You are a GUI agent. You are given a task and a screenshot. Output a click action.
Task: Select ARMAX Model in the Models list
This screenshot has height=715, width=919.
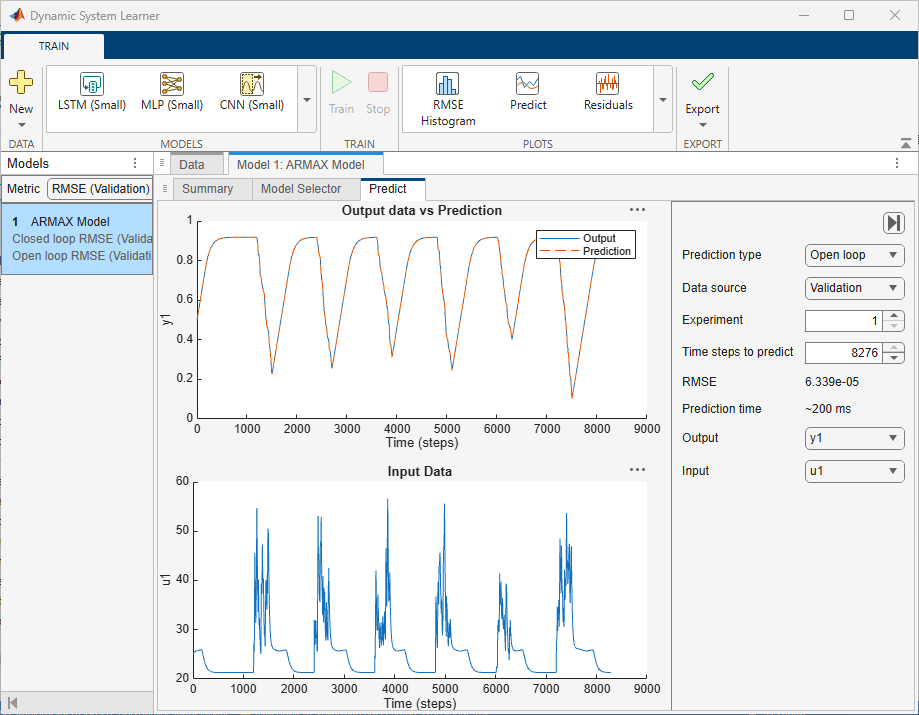(77, 239)
